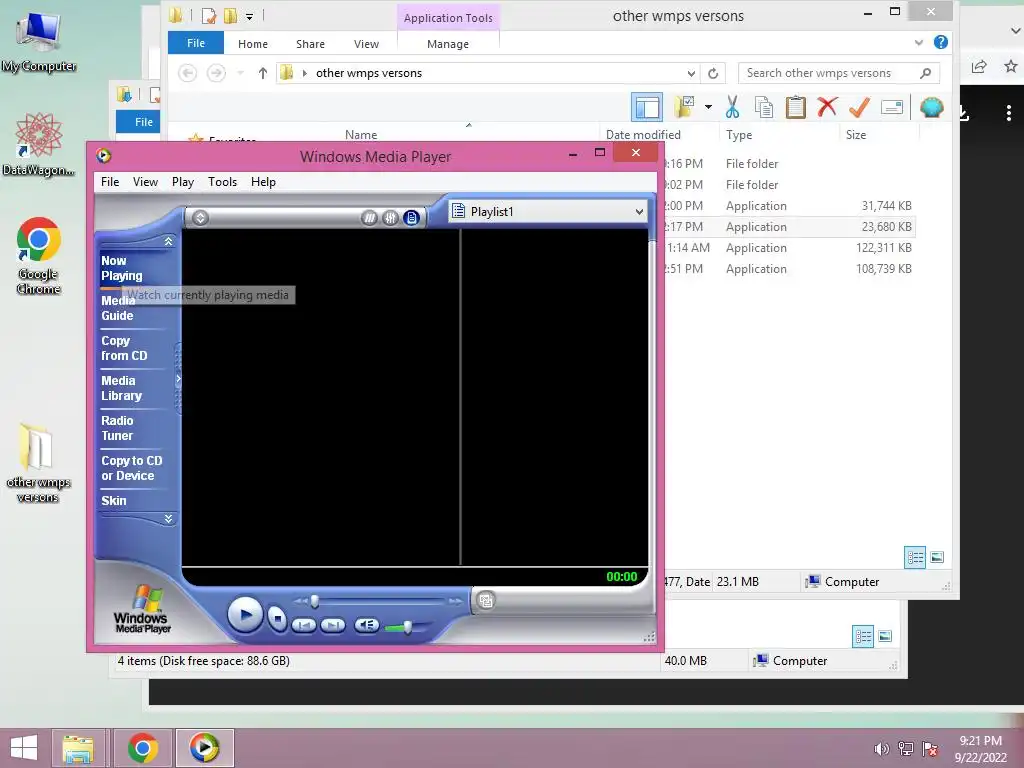Image resolution: width=1024 pixels, height=768 pixels.
Task: Switch front Explorer to large icons view
Action: 937,557
